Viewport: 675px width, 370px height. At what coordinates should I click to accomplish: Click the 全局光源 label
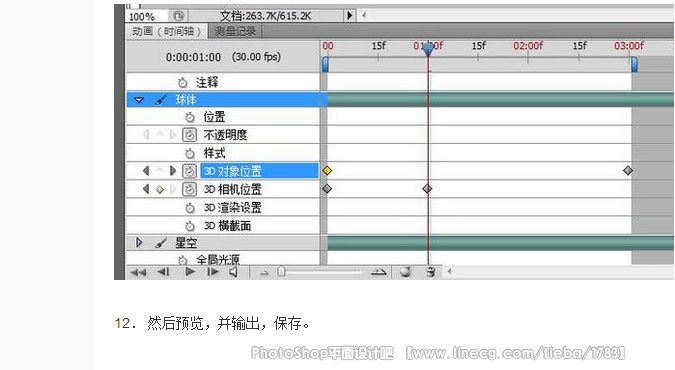(x=218, y=260)
